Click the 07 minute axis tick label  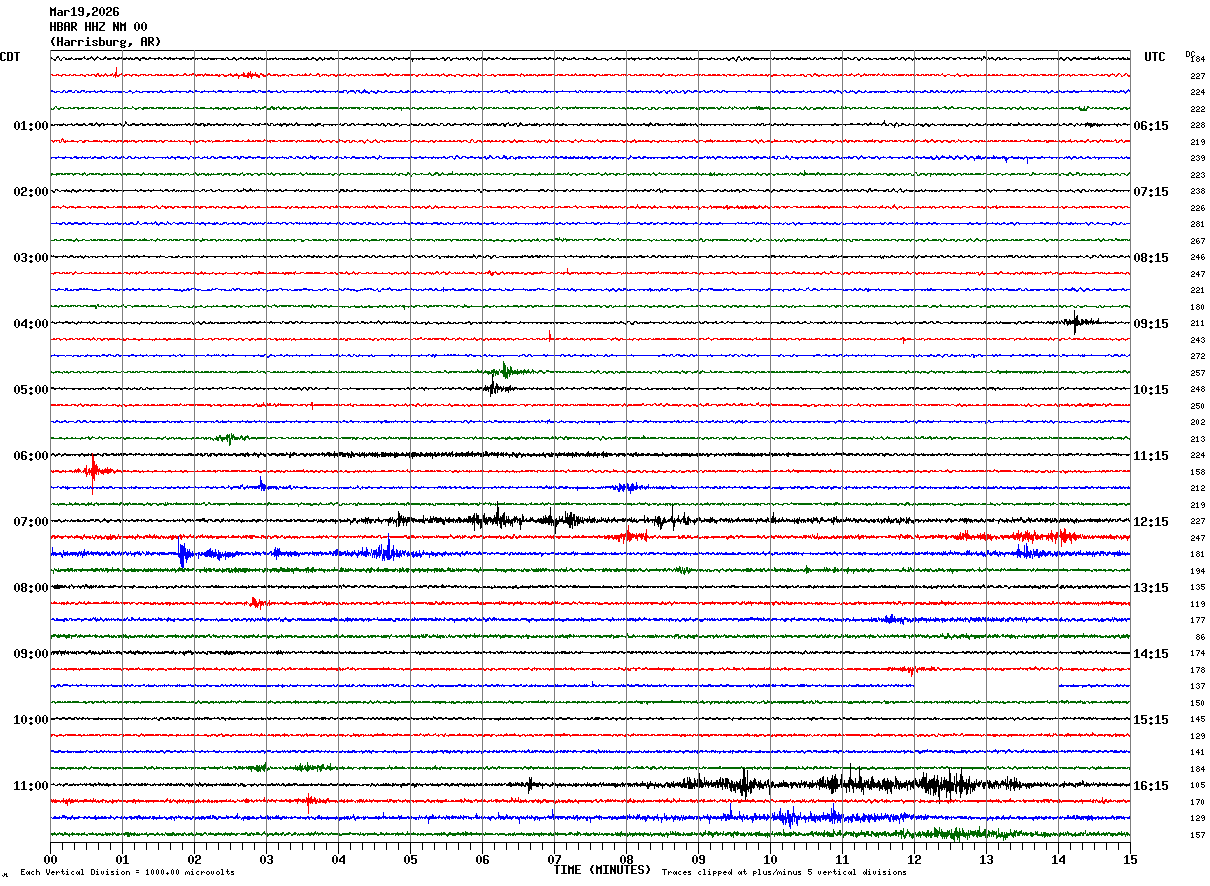(x=554, y=858)
